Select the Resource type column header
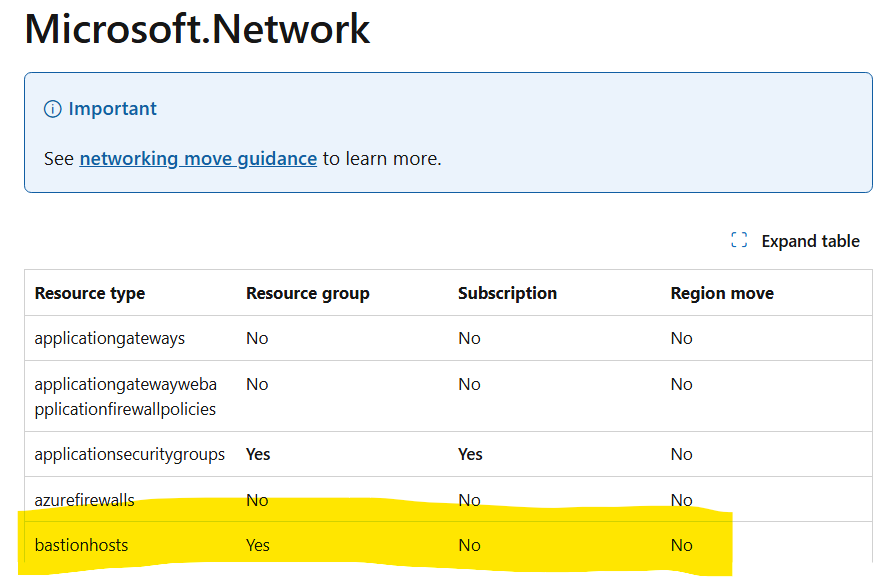The width and height of the screenshot is (892, 578). tap(90, 293)
